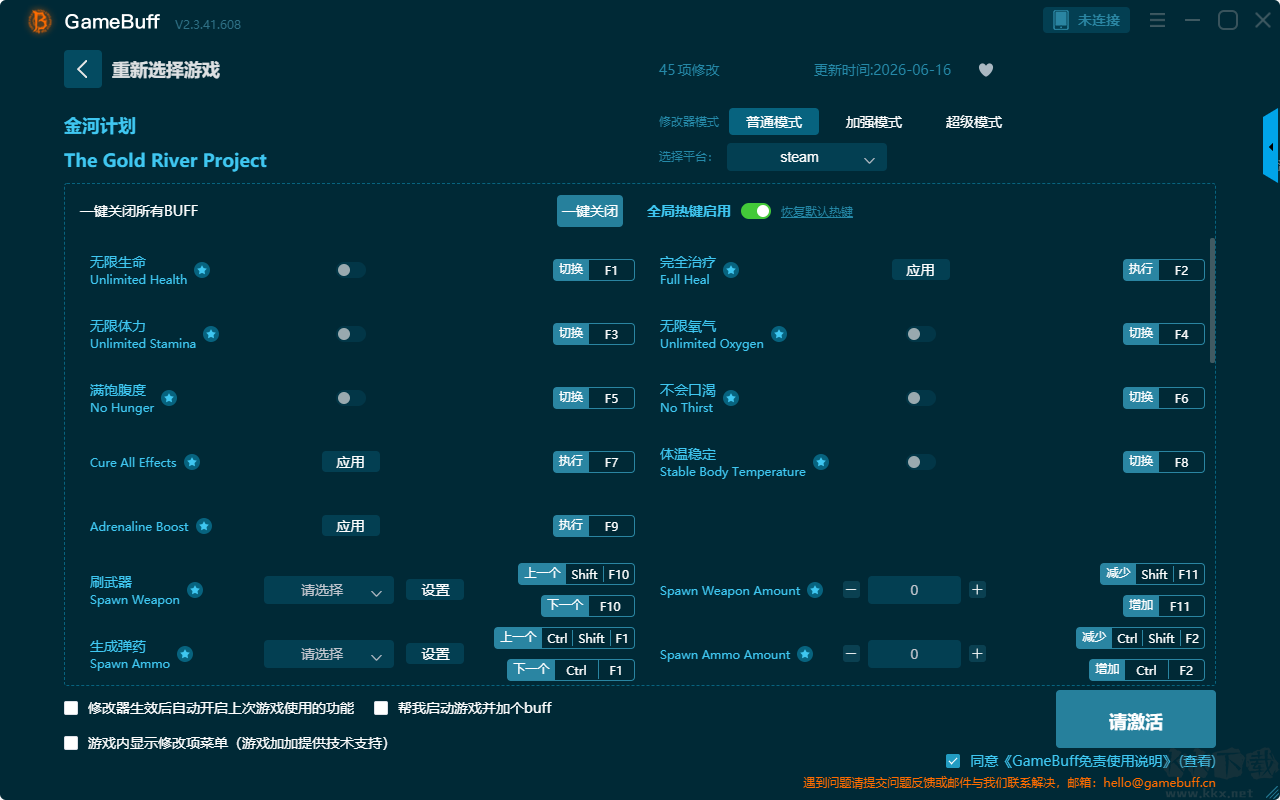This screenshot has height=800, width=1280.
Task: Increase Spawn Weapon Amount with plus
Action: (x=977, y=590)
